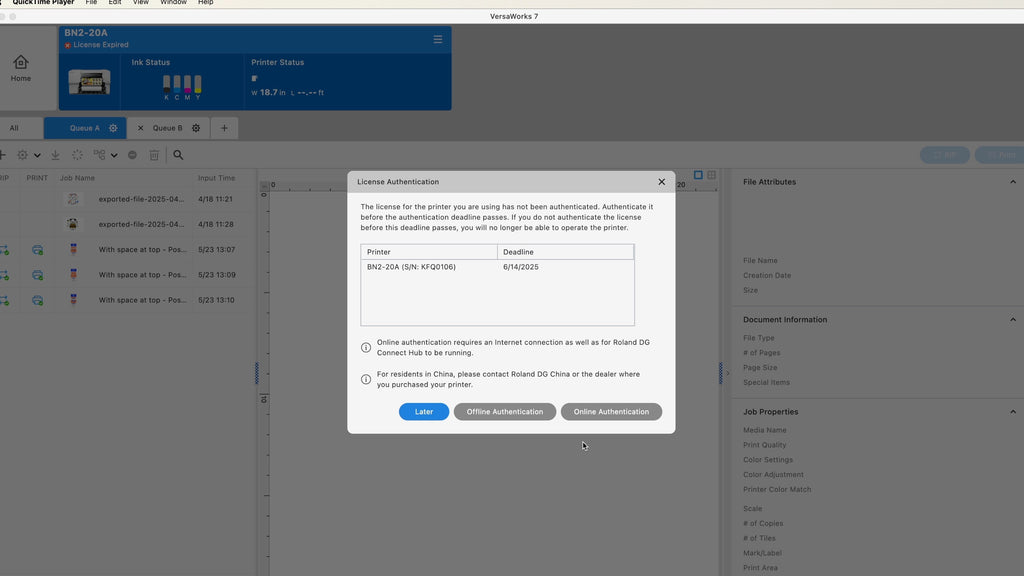Choose Online Authentication
This screenshot has height=576, width=1024.
[611, 411]
